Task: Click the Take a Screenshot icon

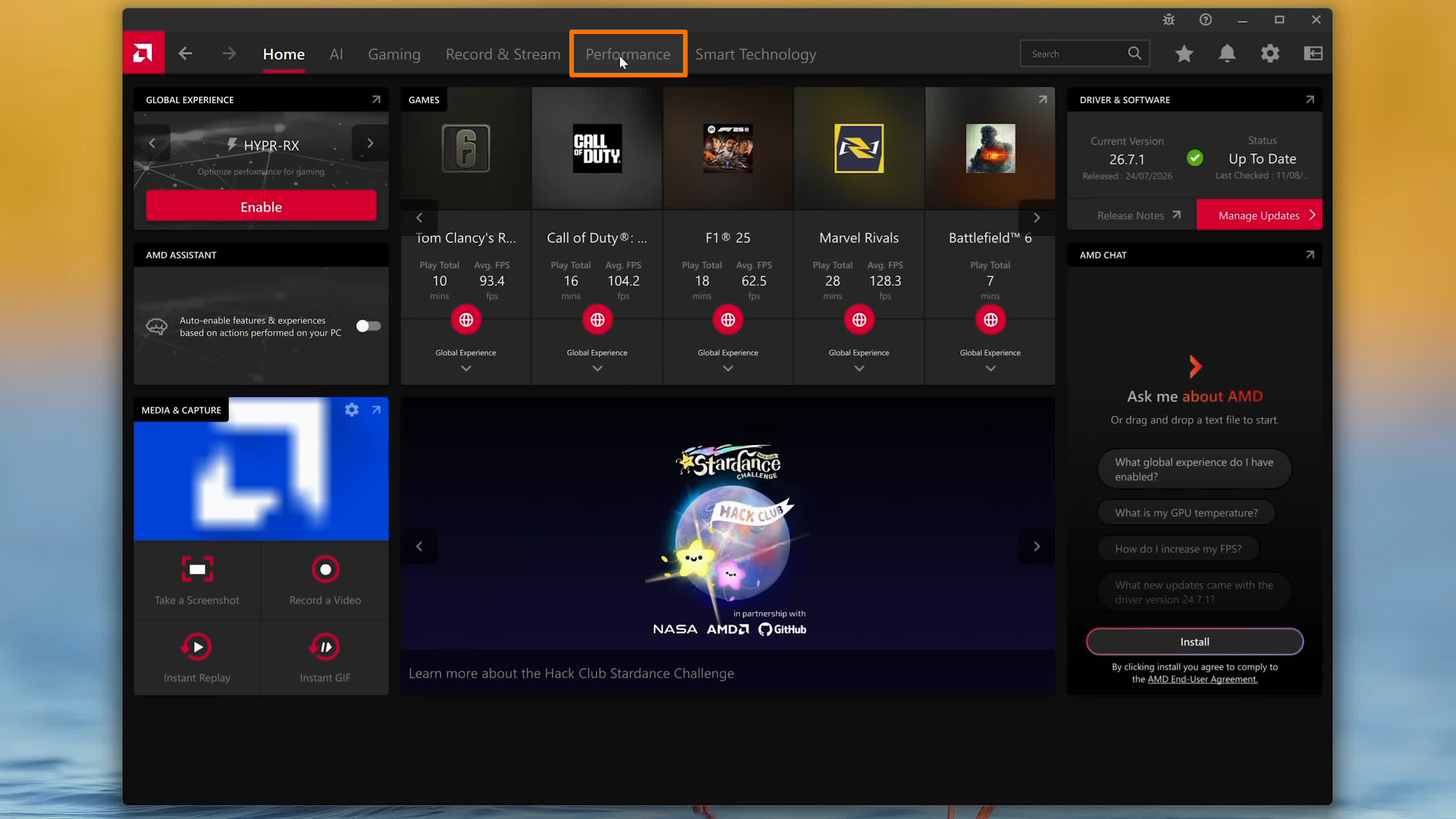Action: point(197,569)
